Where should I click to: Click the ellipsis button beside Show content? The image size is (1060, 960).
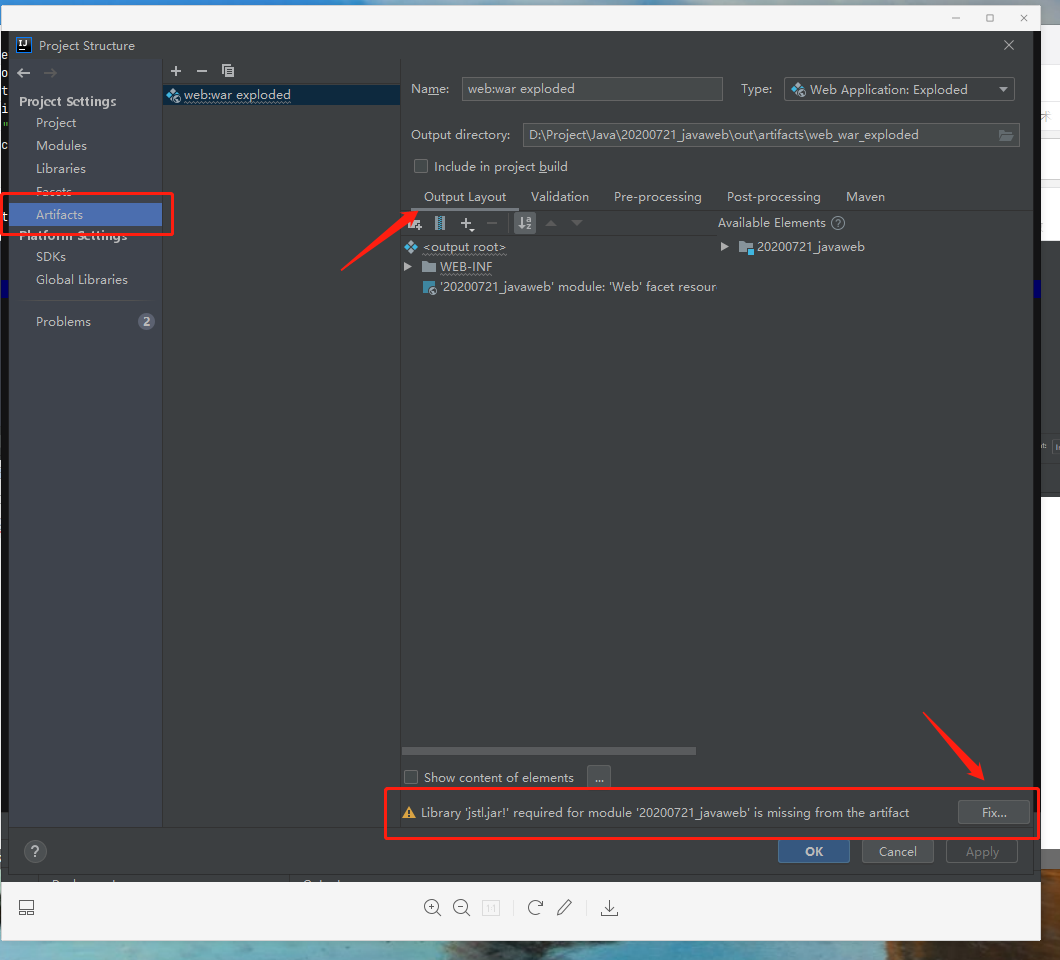click(599, 777)
